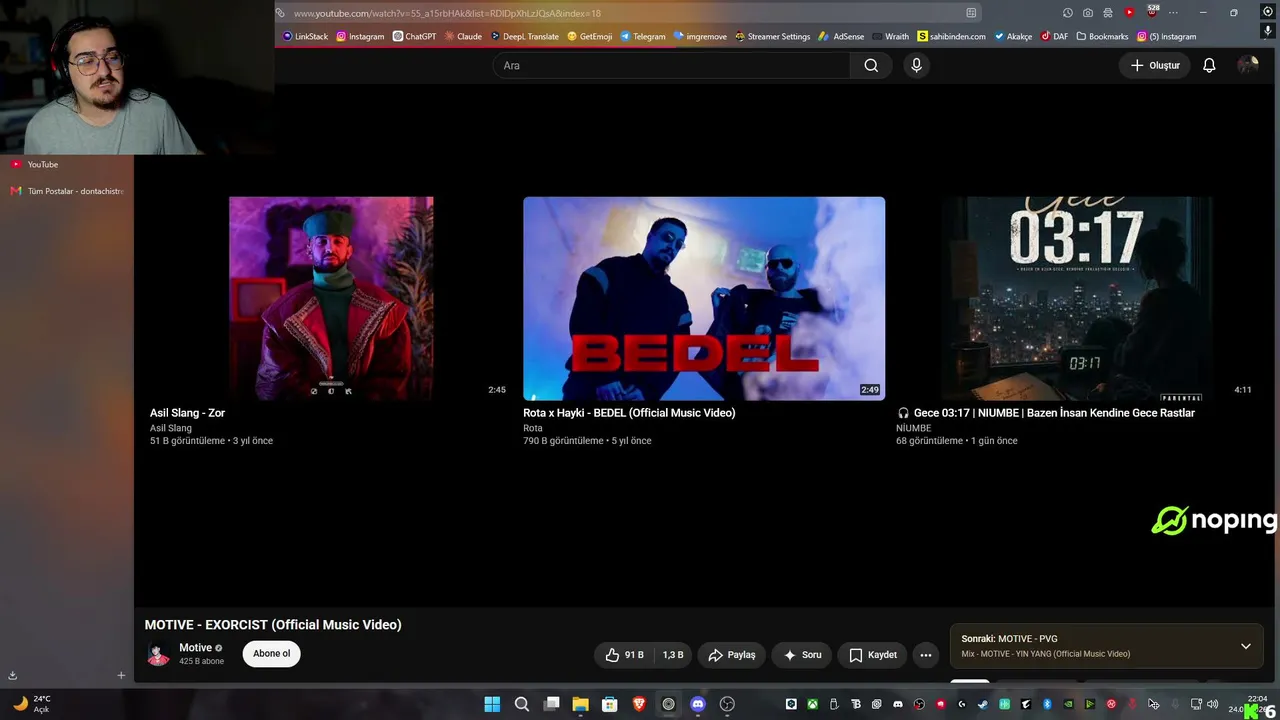1280x720 pixels.
Task: Play the Rota x Hayki BEDEL thumbnail
Action: tap(704, 298)
